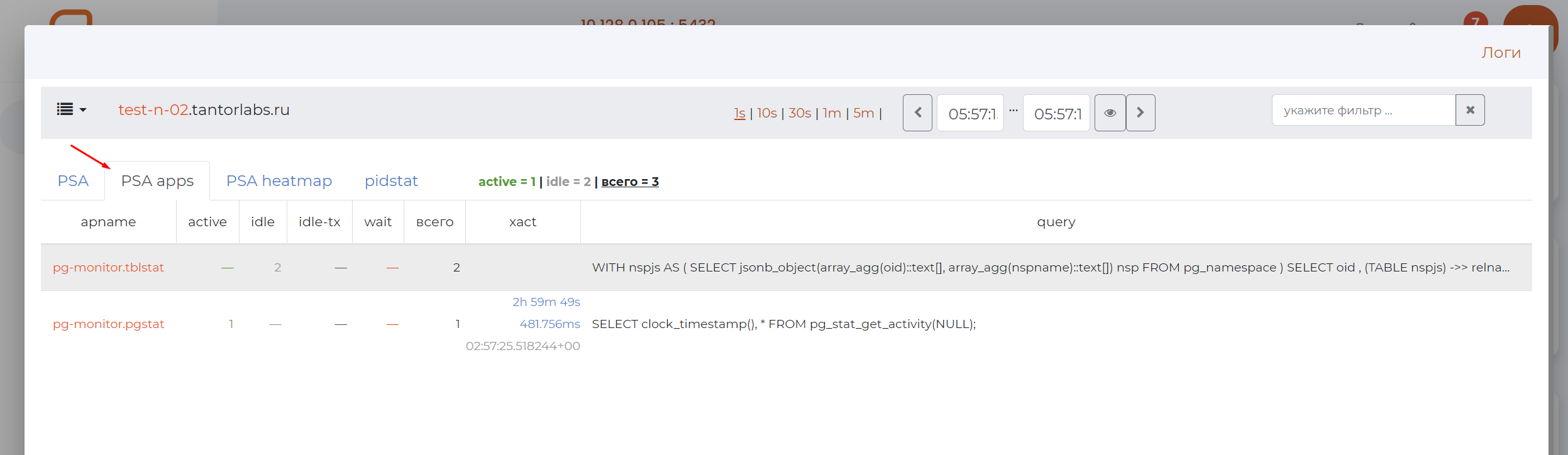Click the pg-monitor.tblstat application name

108,268
